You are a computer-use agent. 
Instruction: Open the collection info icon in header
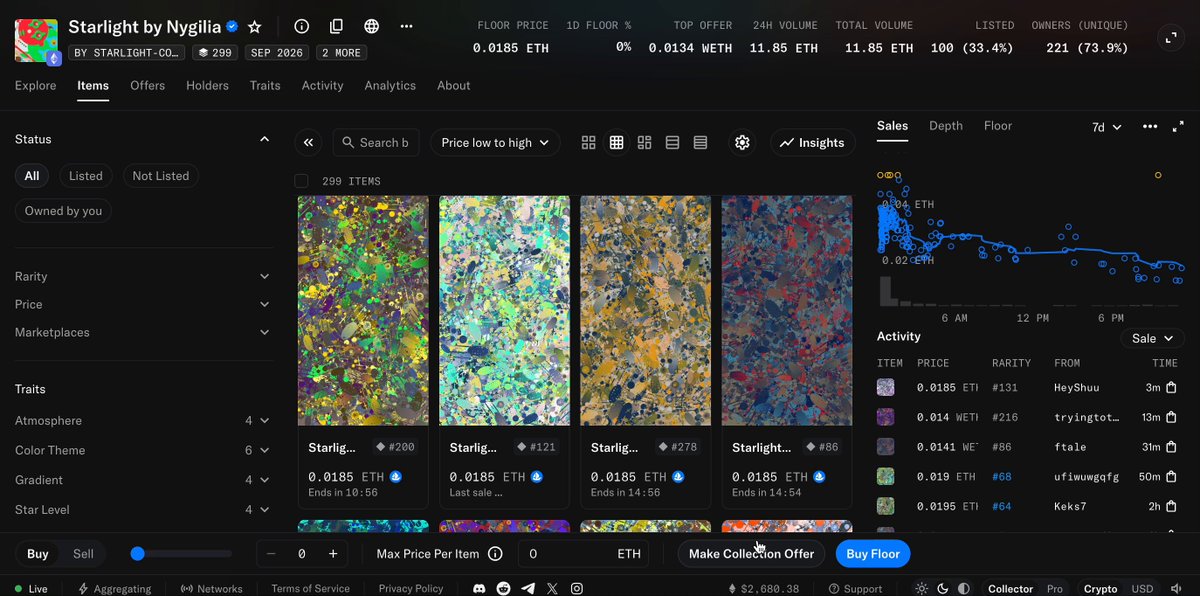pos(301,26)
